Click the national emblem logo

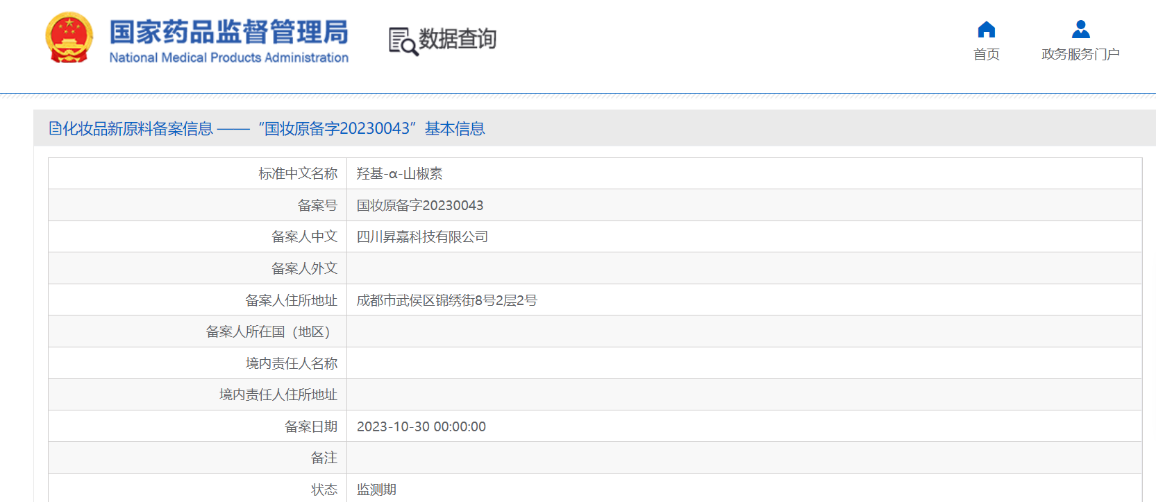69,39
